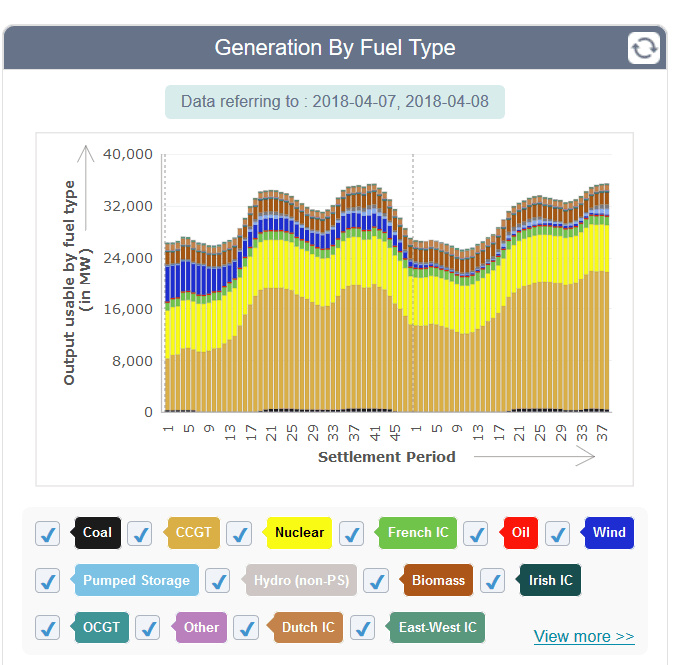Toggle the CCGT checkbox
Image resolution: width=678 pixels, height=665 pixels.
point(140,534)
